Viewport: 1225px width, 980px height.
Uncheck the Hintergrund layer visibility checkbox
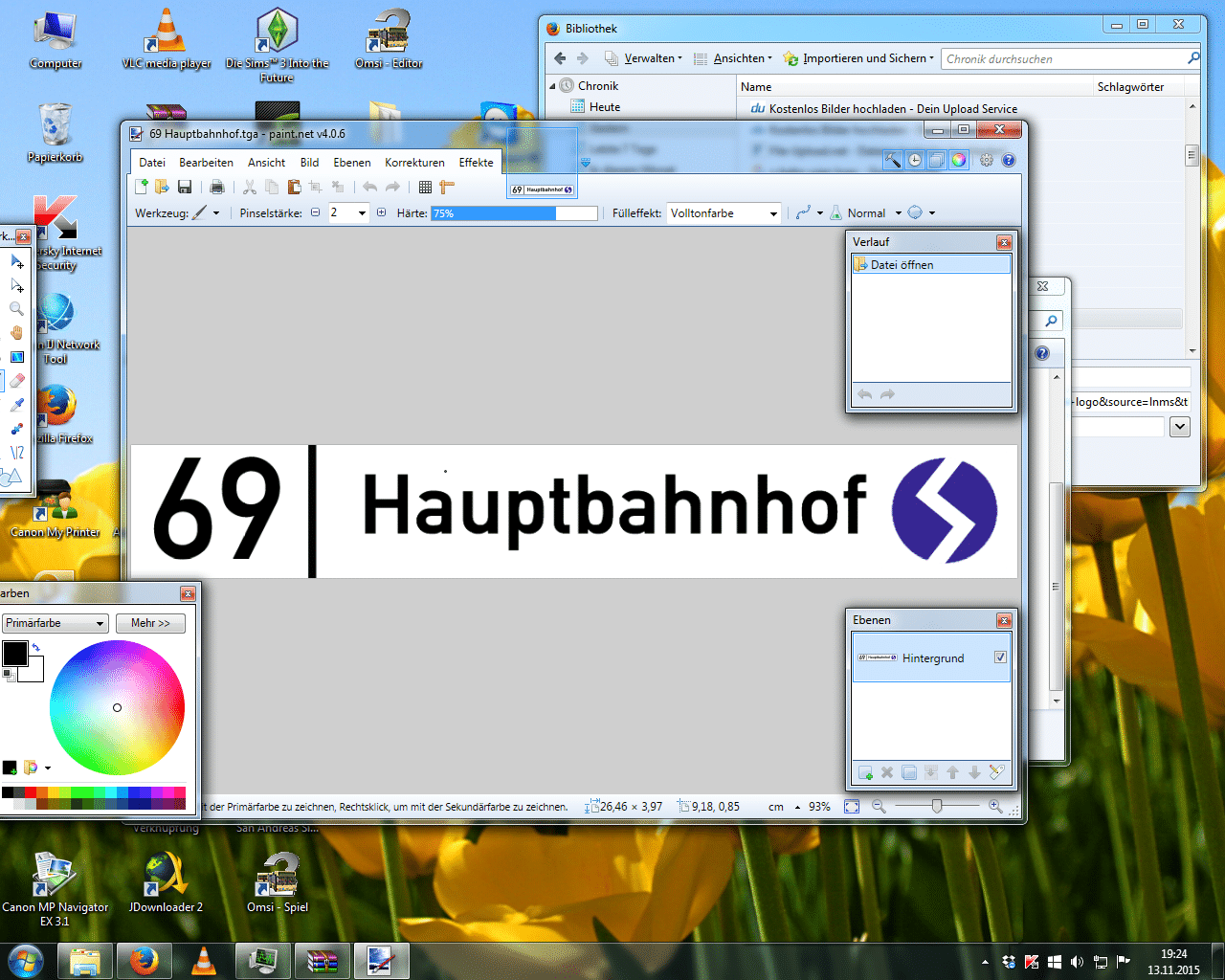(1000, 657)
